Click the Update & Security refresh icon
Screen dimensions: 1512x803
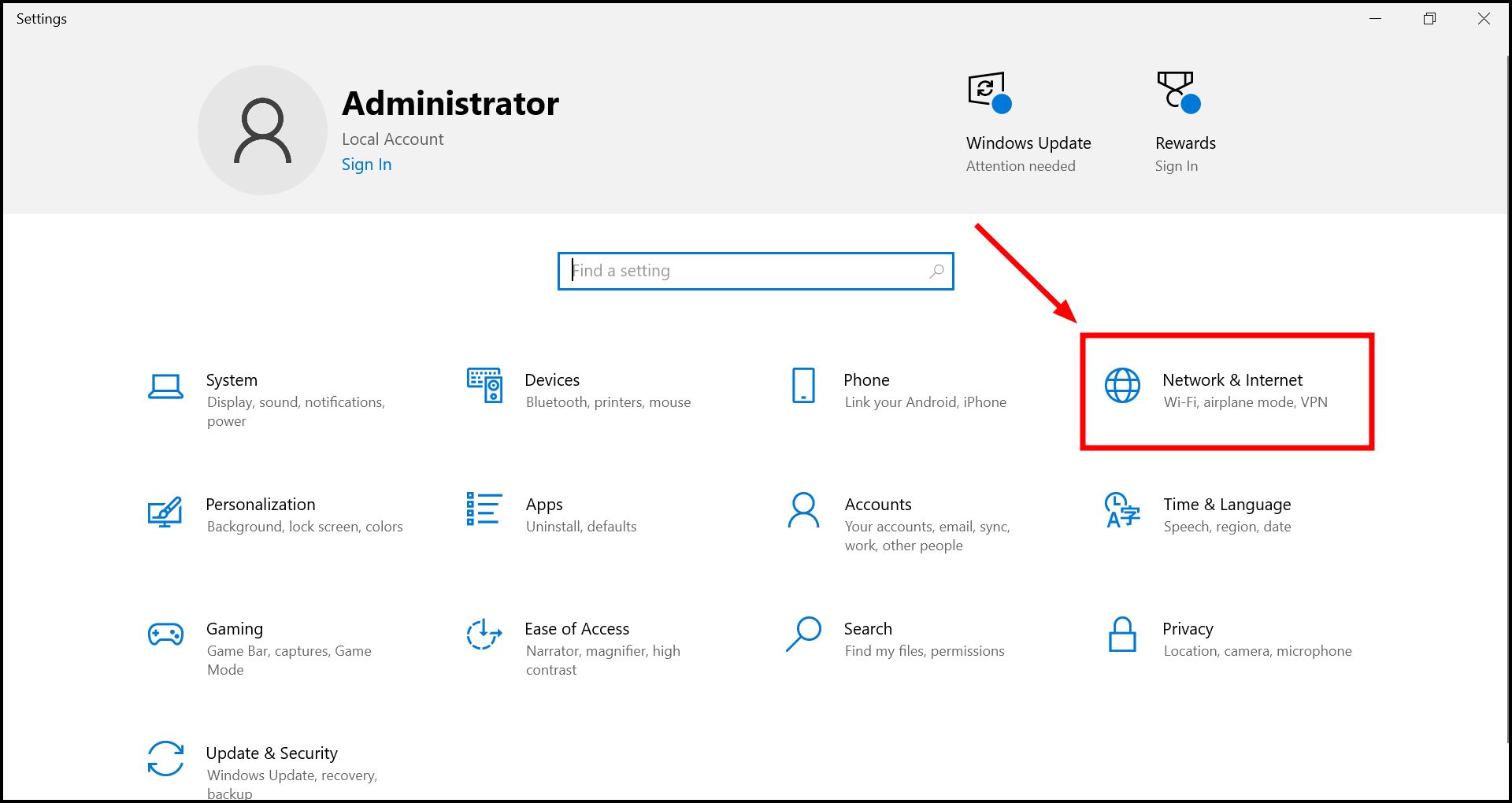point(165,759)
